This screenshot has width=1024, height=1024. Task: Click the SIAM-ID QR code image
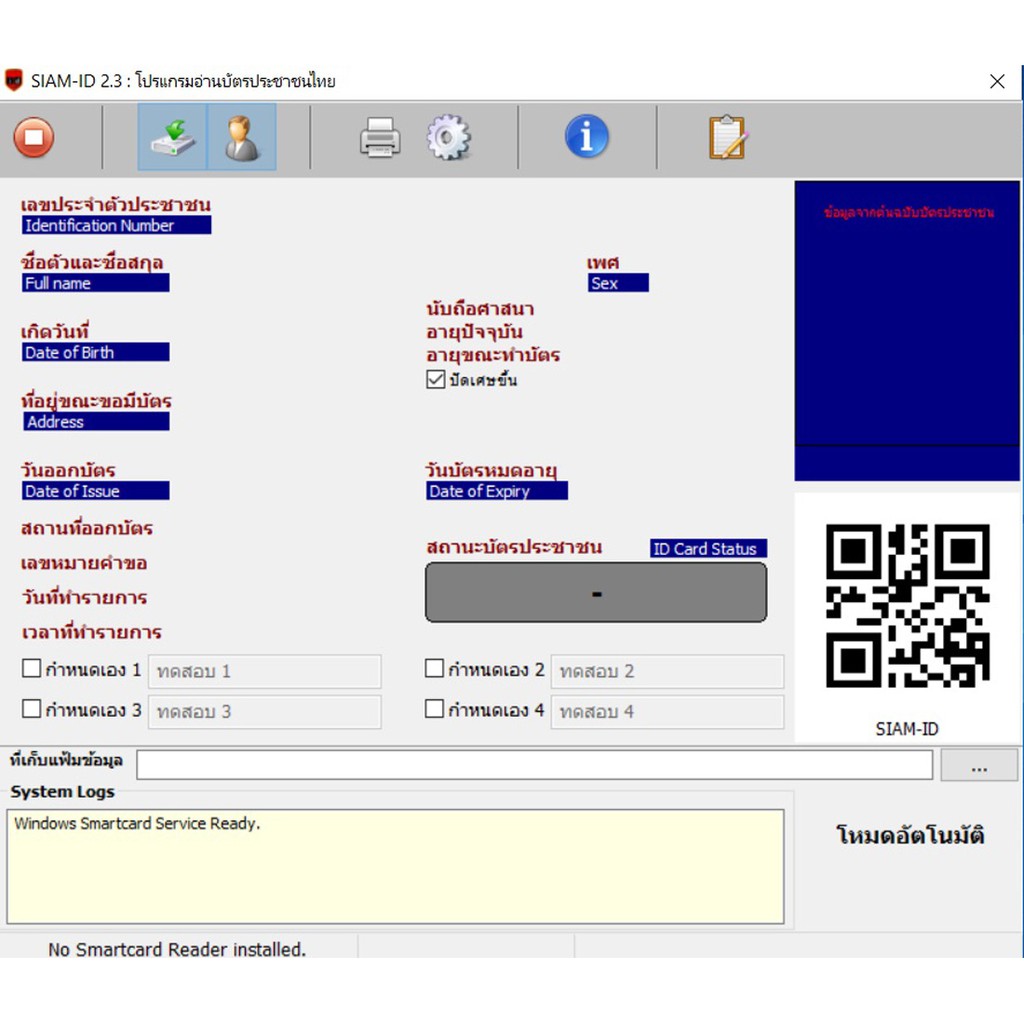click(x=907, y=605)
